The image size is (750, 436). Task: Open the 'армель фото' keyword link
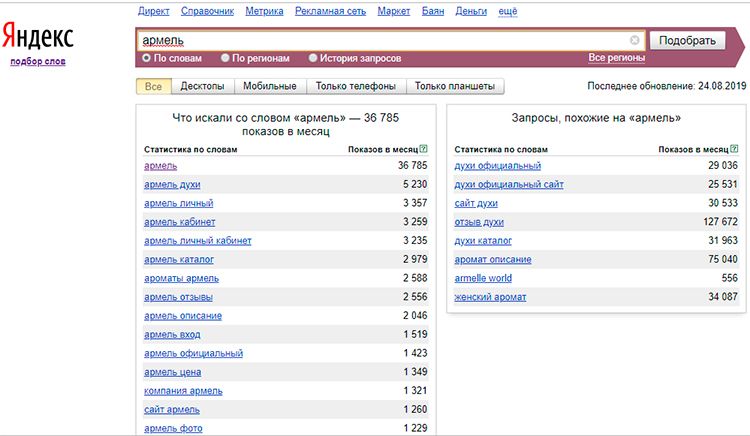tap(173, 428)
